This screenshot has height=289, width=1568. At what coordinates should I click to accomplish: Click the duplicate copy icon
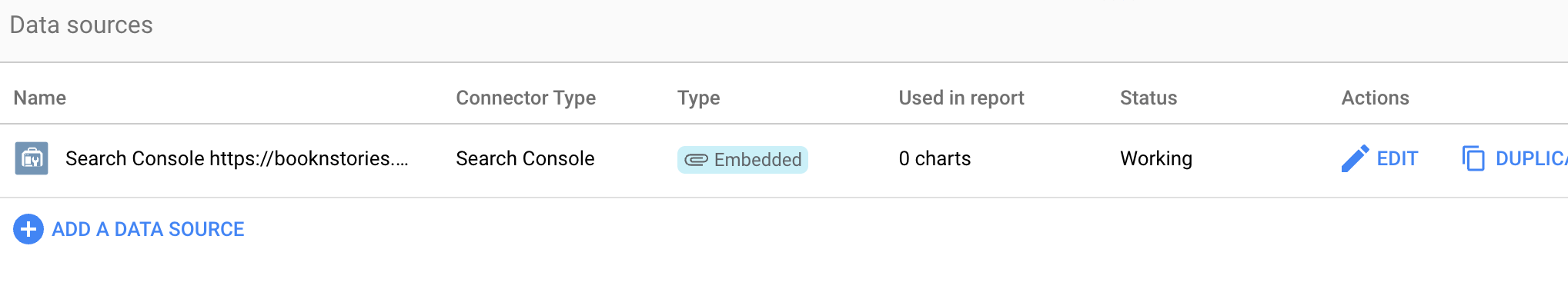[1473, 158]
